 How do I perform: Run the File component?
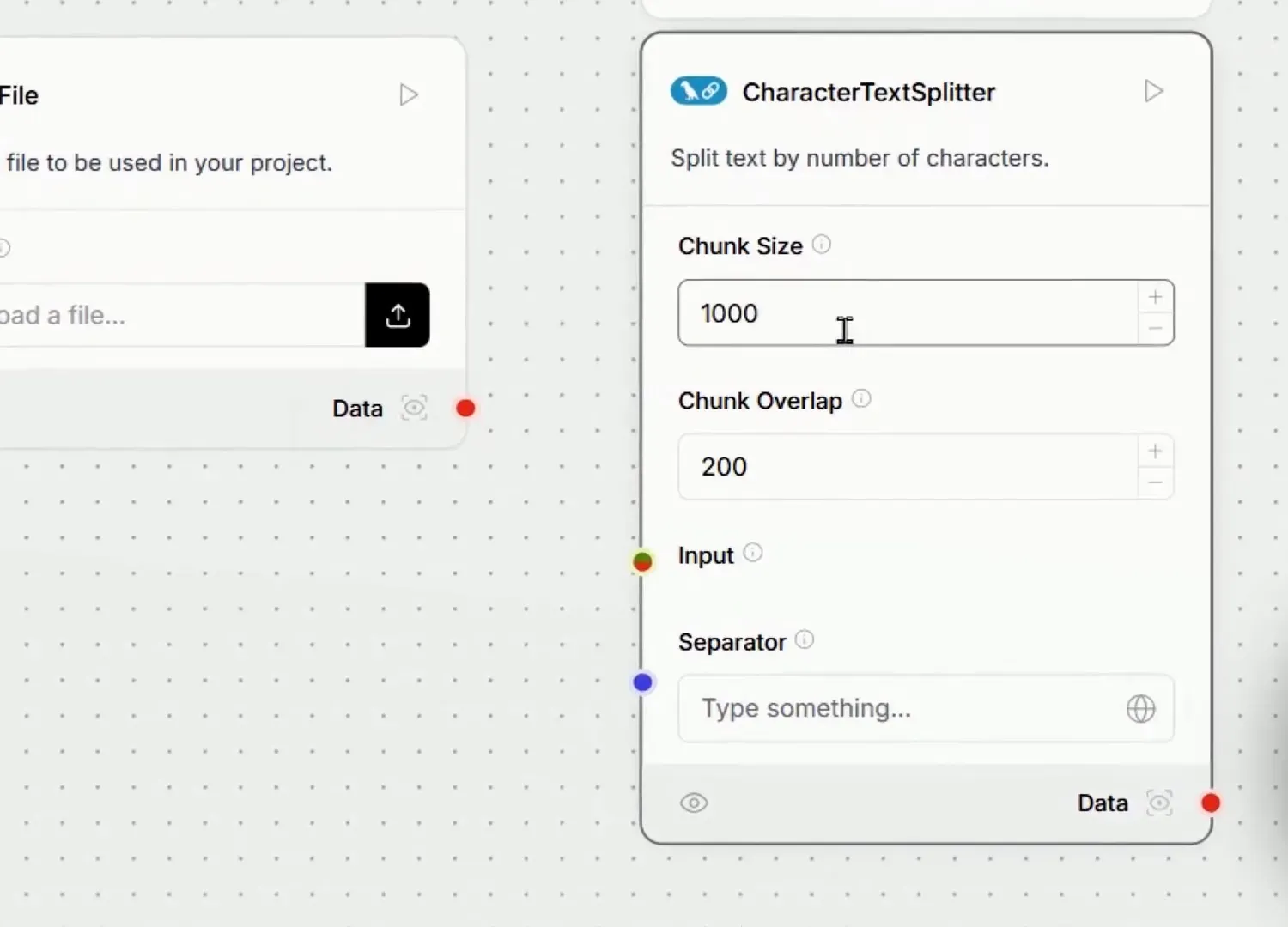click(x=409, y=94)
